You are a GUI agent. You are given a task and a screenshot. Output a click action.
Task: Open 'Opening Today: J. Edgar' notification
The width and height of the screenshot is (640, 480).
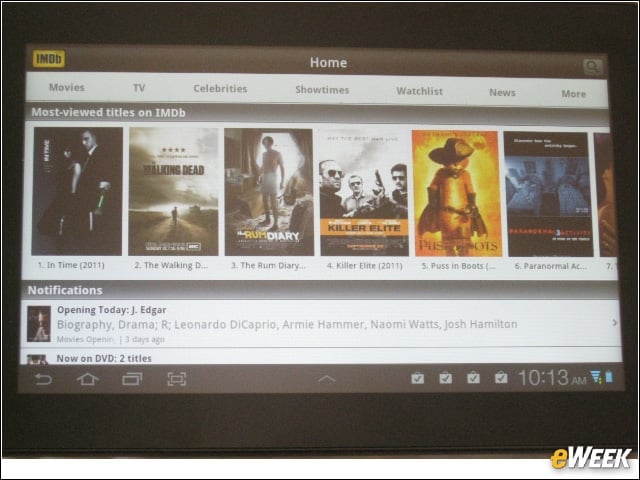pos(320,323)
